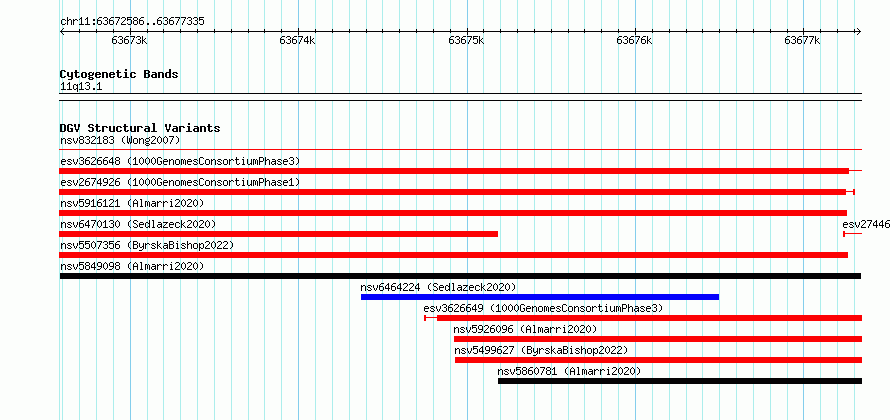Select the black bar for nsv5860781
890x420 pixels.
[x=680, y=381]
